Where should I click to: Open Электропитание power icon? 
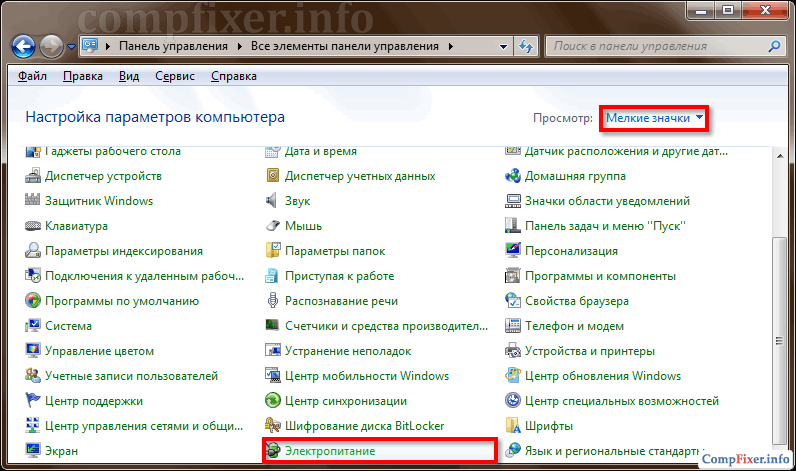273,450
